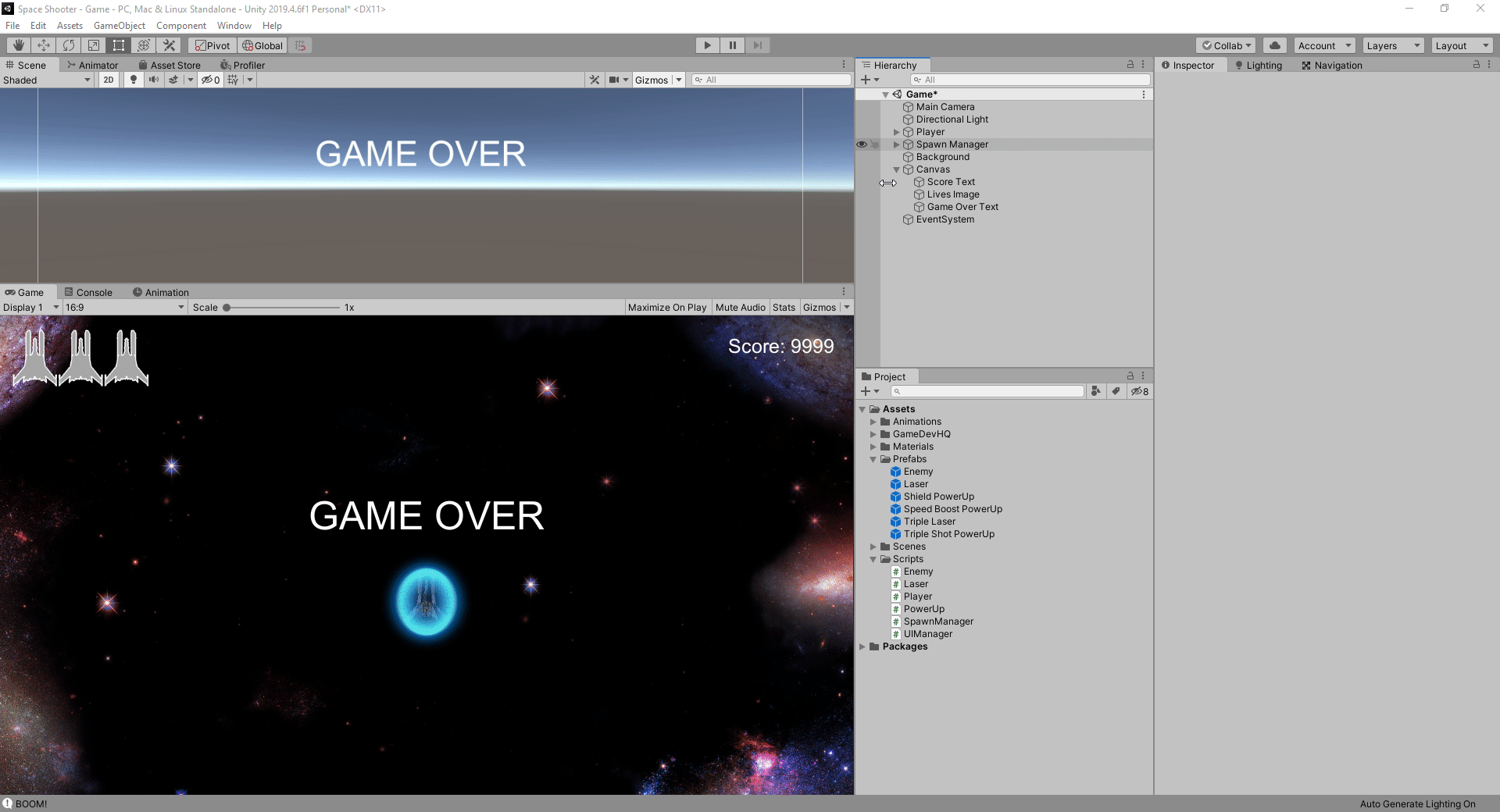Toggle hidden objects visibility counter in Scene
This screenshot has height=812, width=1500.
[x=211, y=80]
